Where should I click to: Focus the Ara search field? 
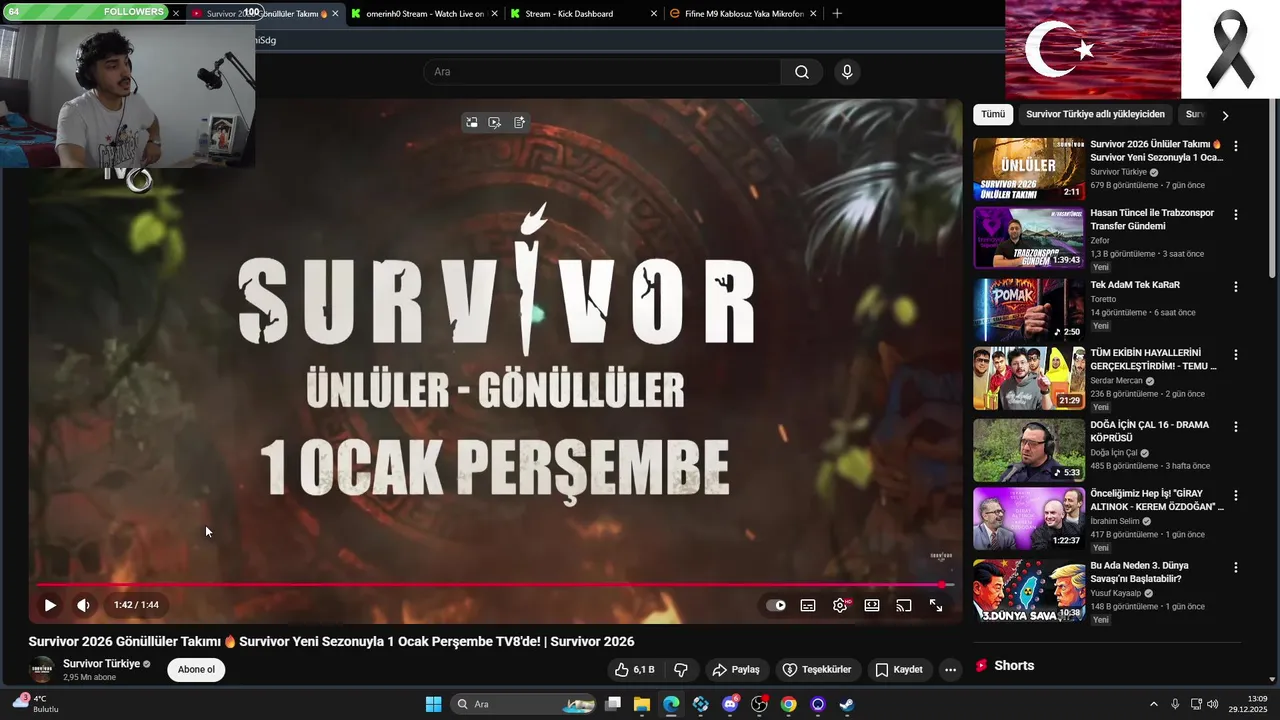(602, 72)
